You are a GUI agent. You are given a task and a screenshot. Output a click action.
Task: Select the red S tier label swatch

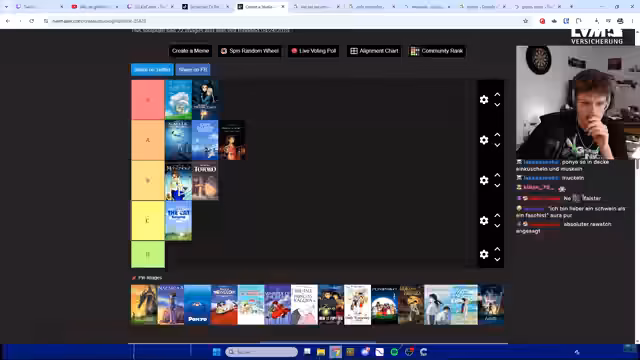pos(148,100)
